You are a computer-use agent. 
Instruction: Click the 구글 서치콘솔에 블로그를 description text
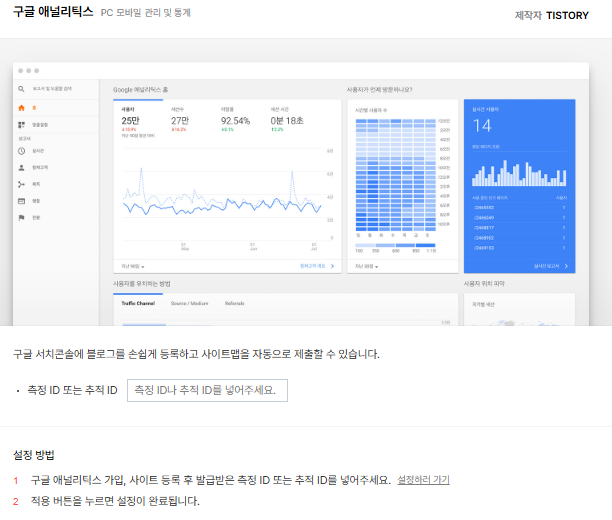(196, 354)
